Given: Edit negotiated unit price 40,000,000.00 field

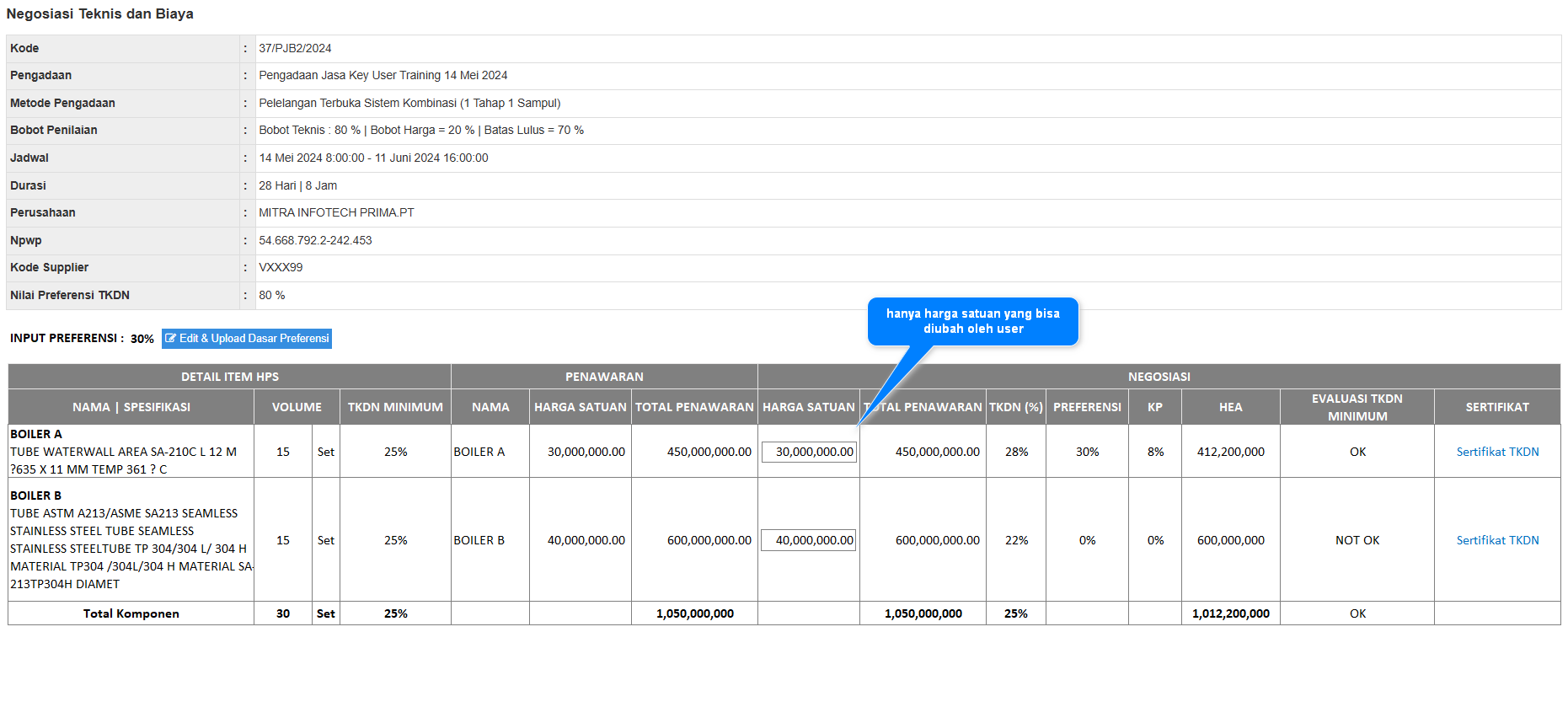Looking at the screenshot, I should [x=809, y=540].
